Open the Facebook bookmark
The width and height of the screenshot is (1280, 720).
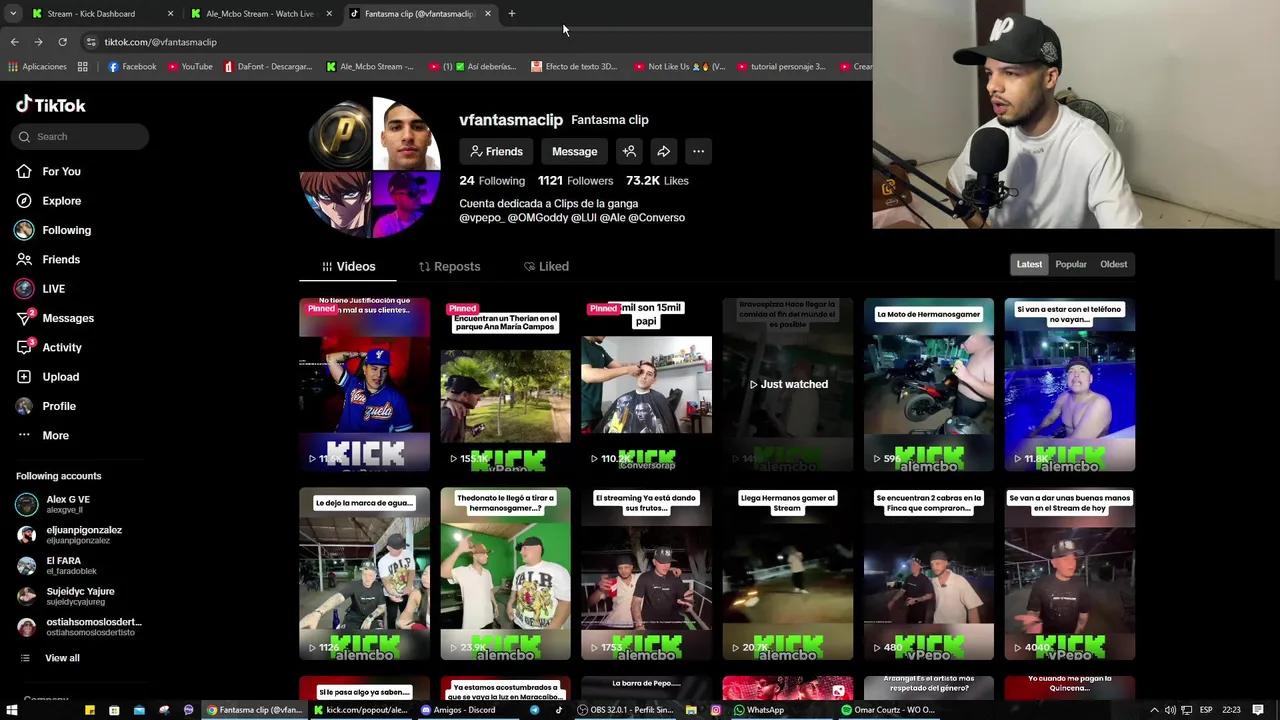(132, 67)
